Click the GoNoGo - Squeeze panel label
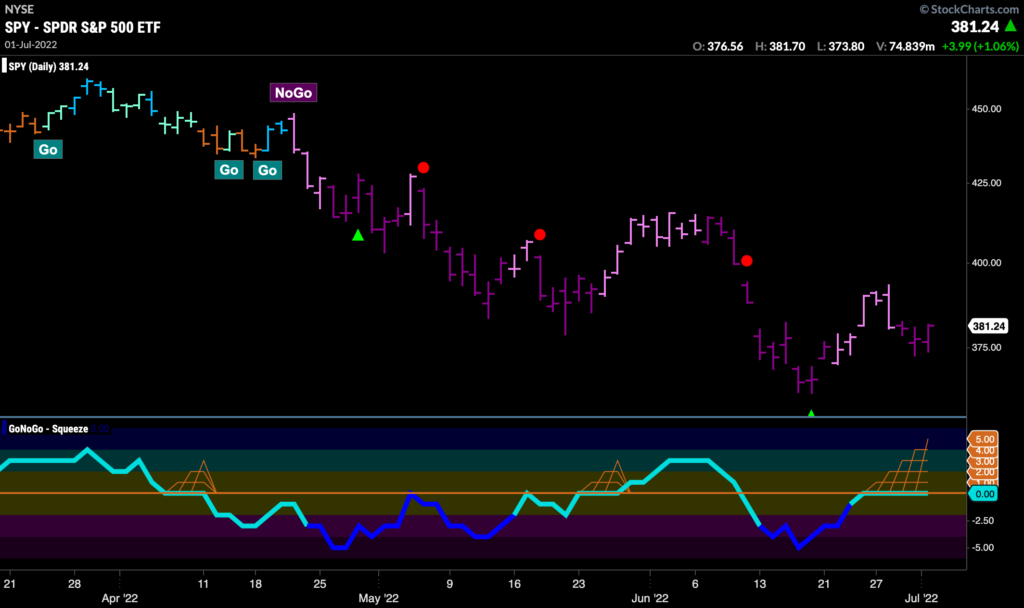The image size is (1024, 608). tap(48, 429)
